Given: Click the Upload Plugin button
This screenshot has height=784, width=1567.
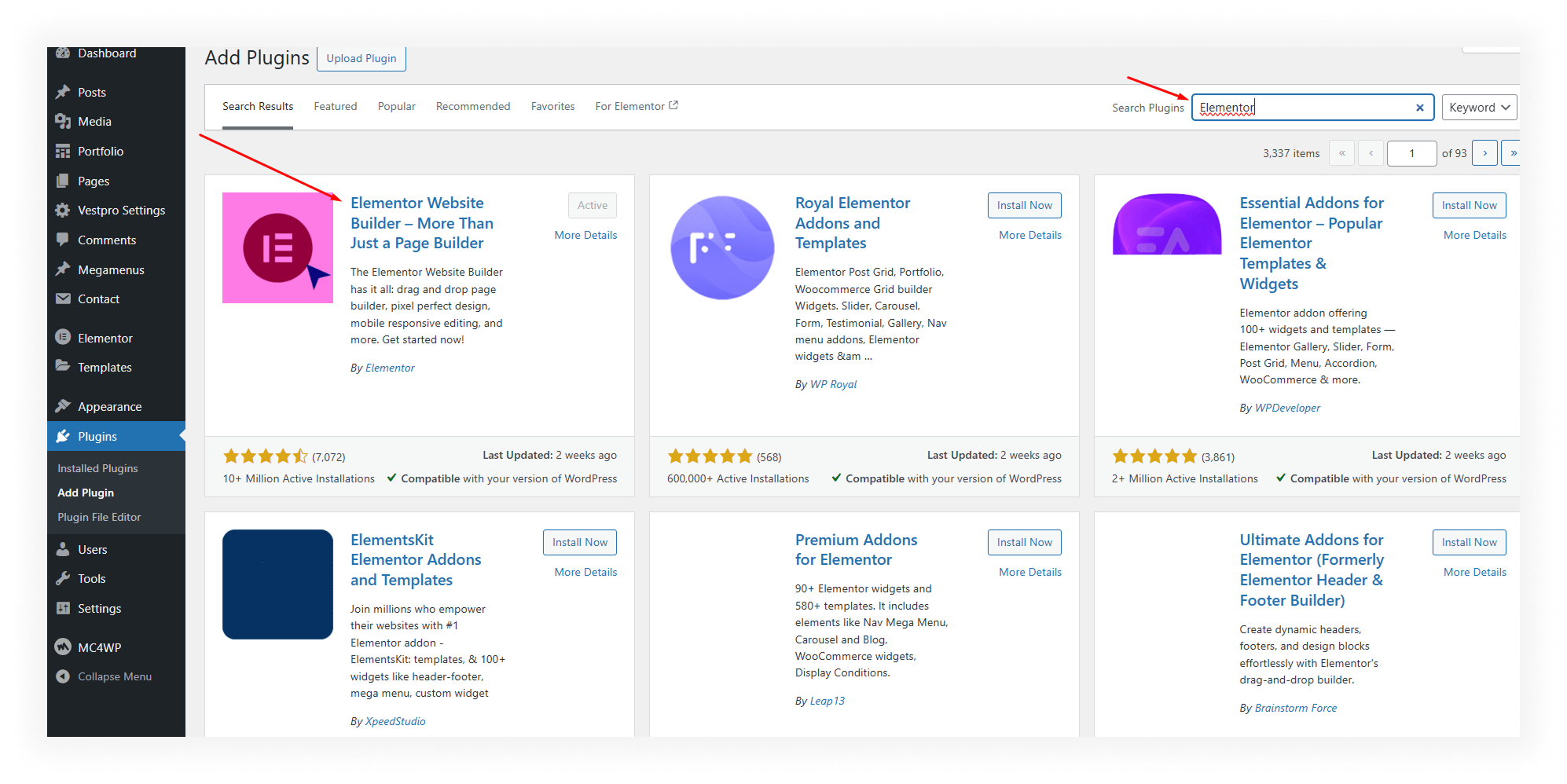Looking at the screenshot, I should tap(361, 58).
